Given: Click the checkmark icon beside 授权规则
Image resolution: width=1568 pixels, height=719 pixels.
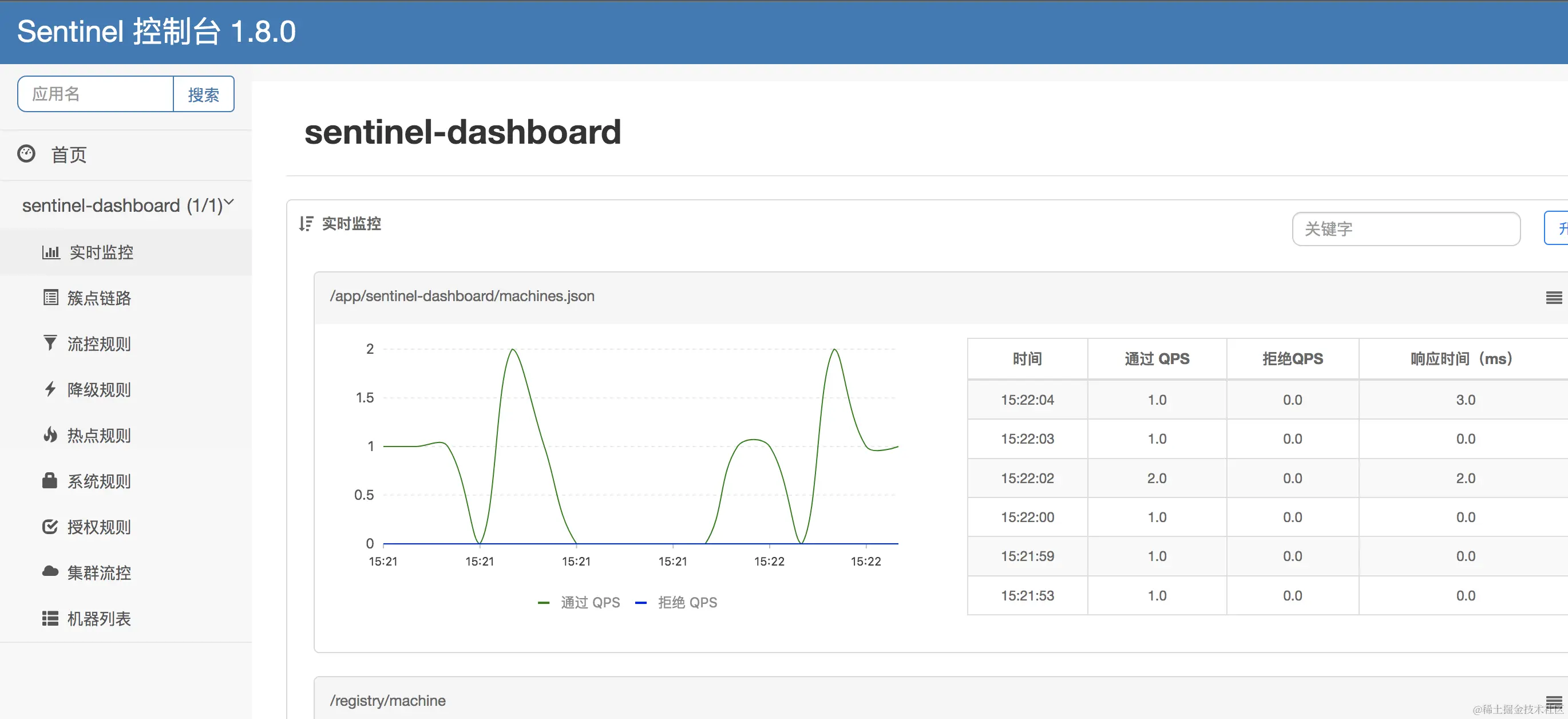Looking at the screenshot, I should tap(50, 527).
